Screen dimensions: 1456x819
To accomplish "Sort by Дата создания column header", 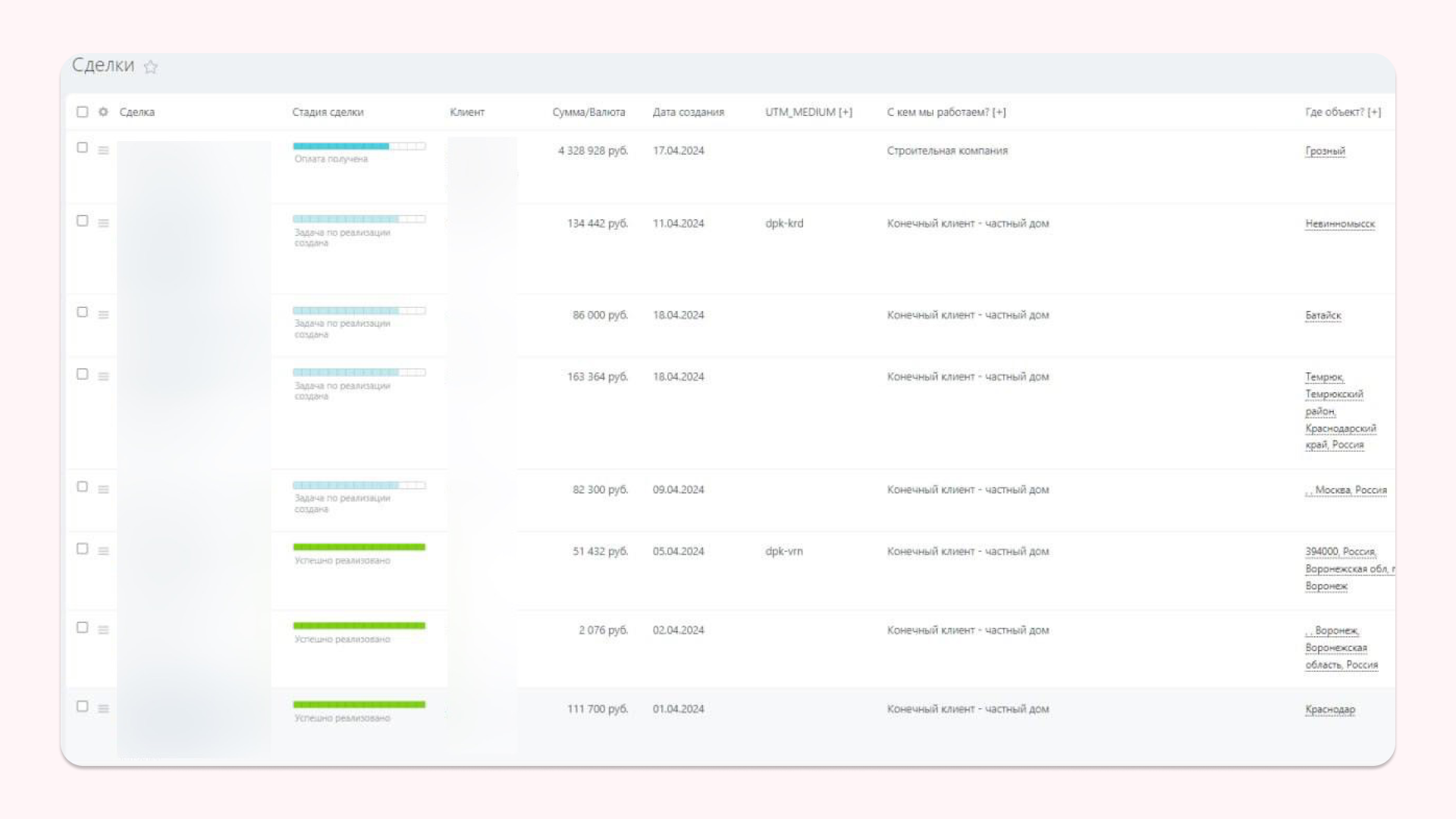I will pyautogui.click(x=688, y=112).
